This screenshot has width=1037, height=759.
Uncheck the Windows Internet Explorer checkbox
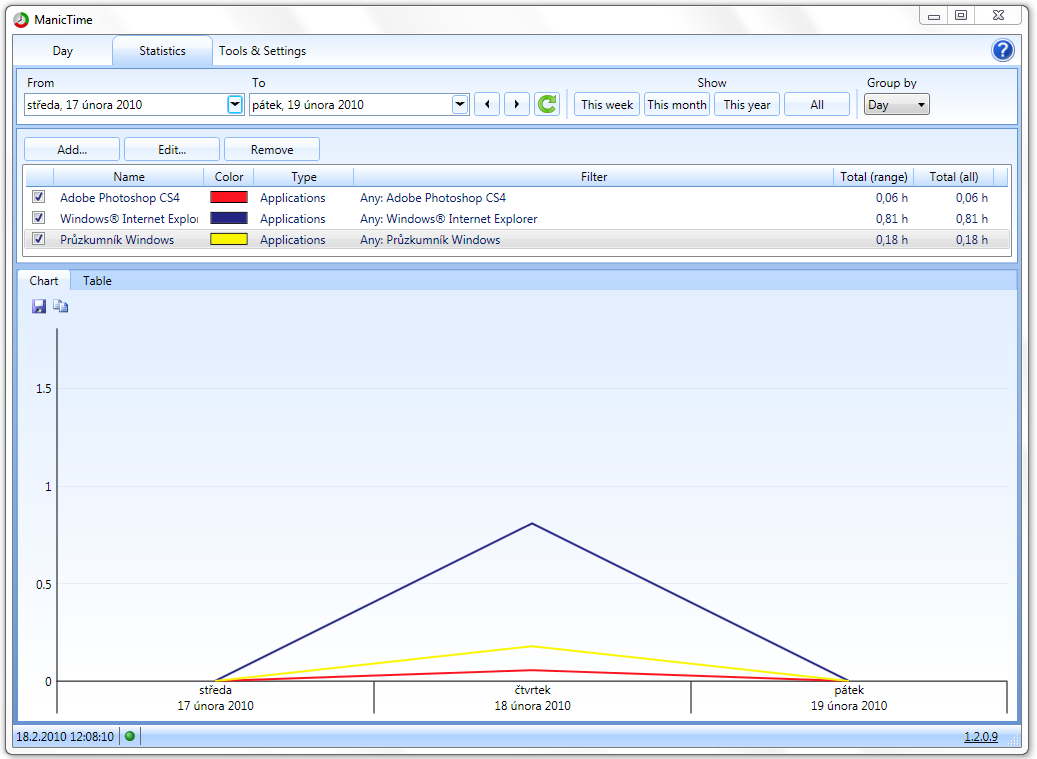click(x=38, y=218)
